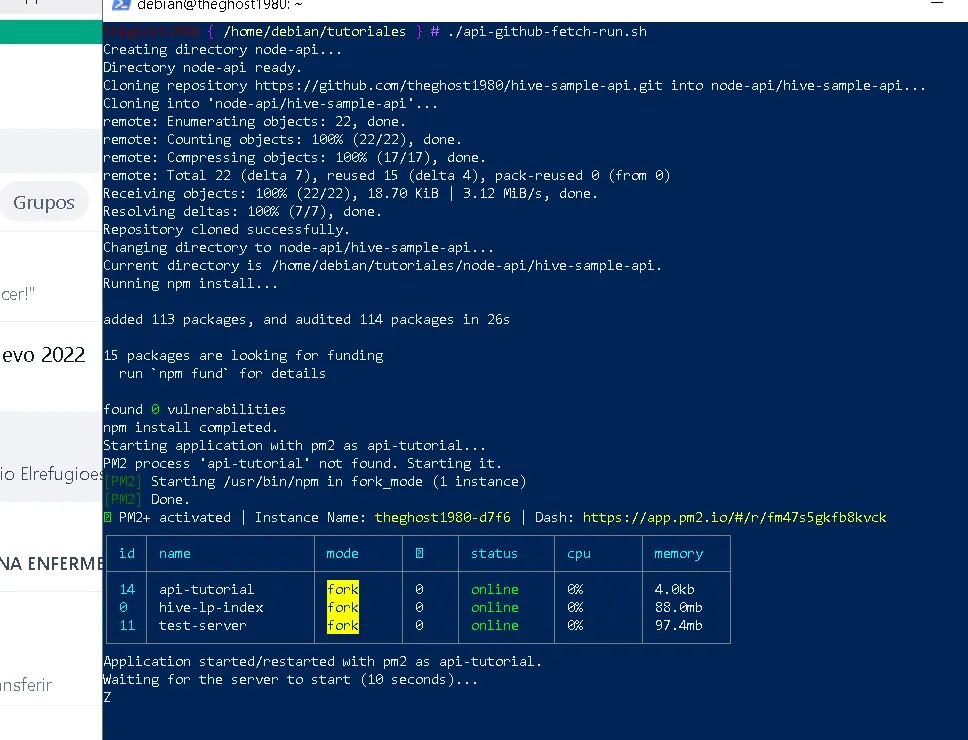Viewport: 968px width, 740px height.
Task: Open the 'NA ENFERME' chat in the left window
Action: [x=51, y=563]
